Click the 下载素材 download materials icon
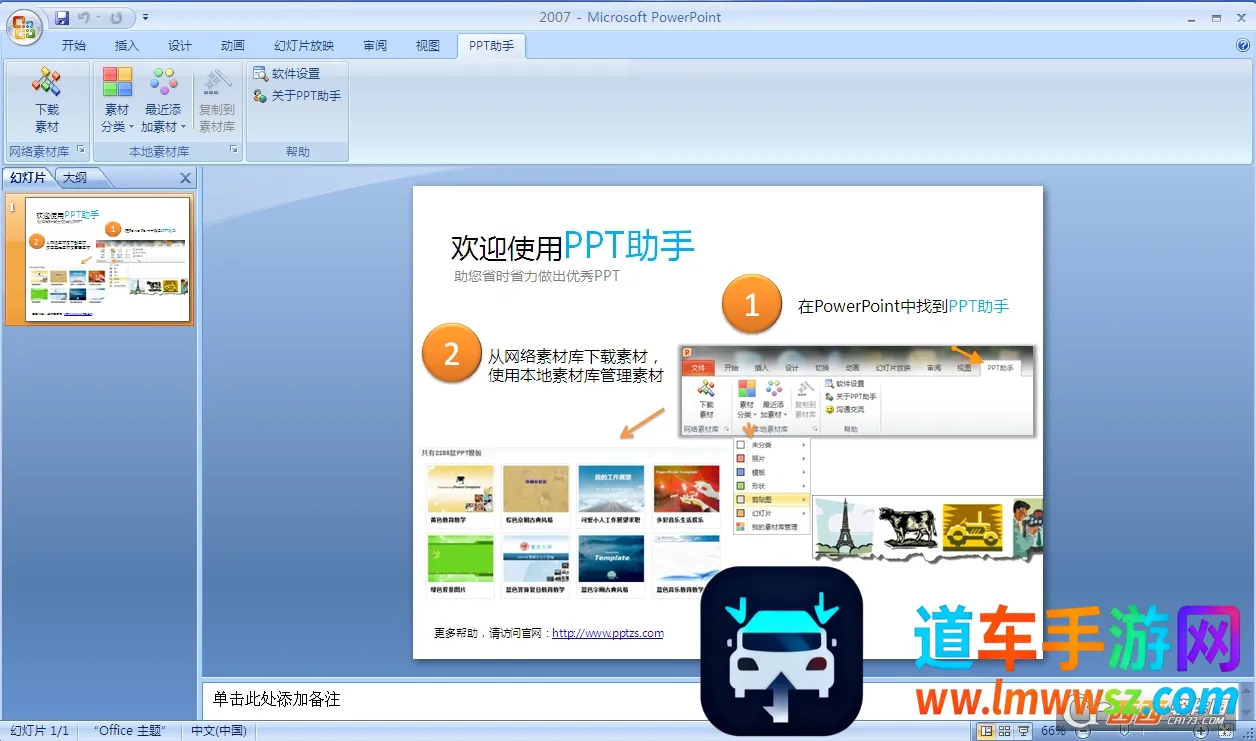 (47, 100)
